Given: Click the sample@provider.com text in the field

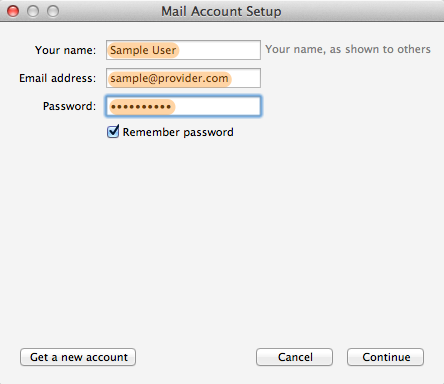Looking at the screenshot, I should tap(169, 79).
